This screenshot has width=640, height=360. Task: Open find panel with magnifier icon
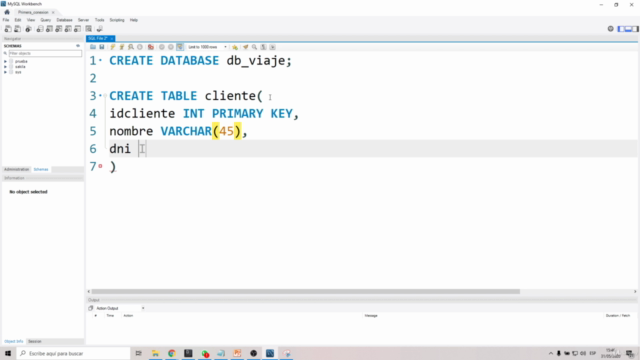[x=254, y=47]
